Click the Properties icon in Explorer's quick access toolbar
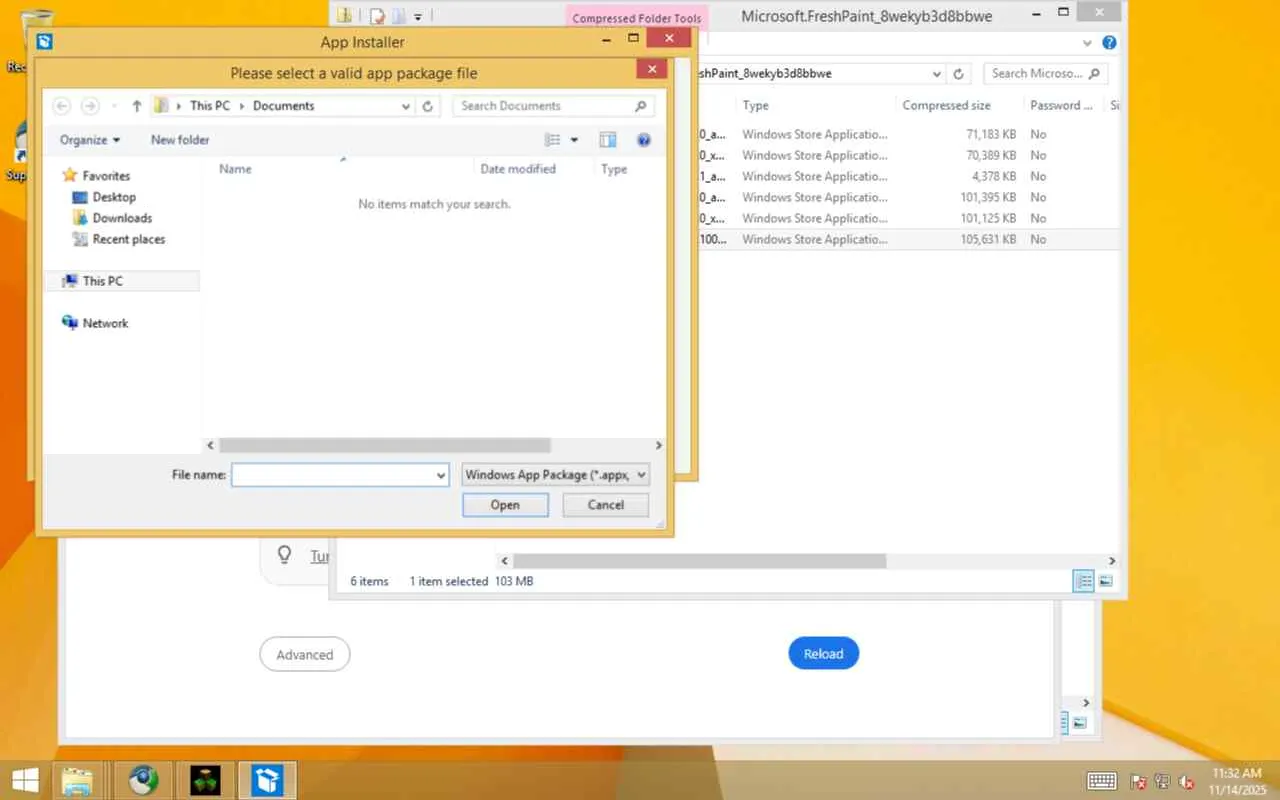 (x=377, y=15)
